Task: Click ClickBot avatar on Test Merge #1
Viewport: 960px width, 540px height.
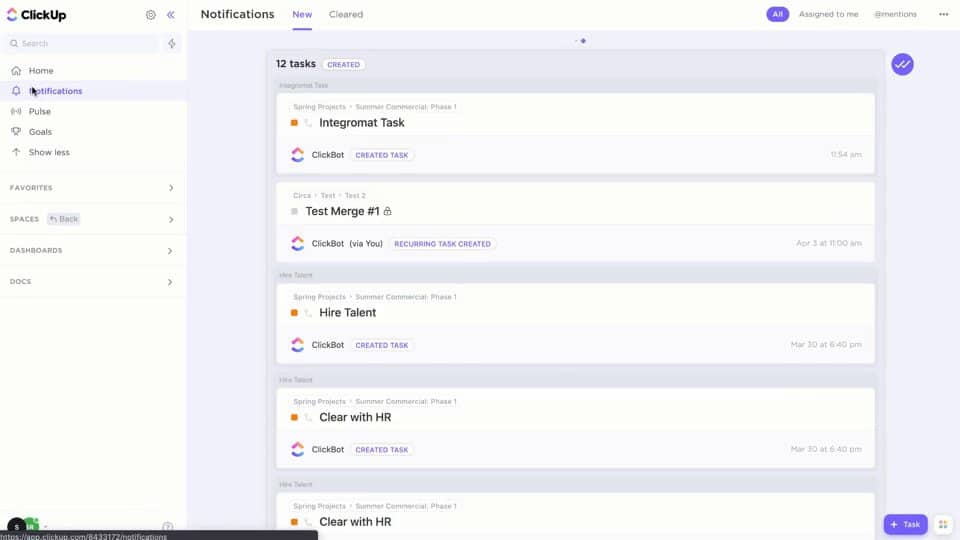Action: click(x=298, y=244)
